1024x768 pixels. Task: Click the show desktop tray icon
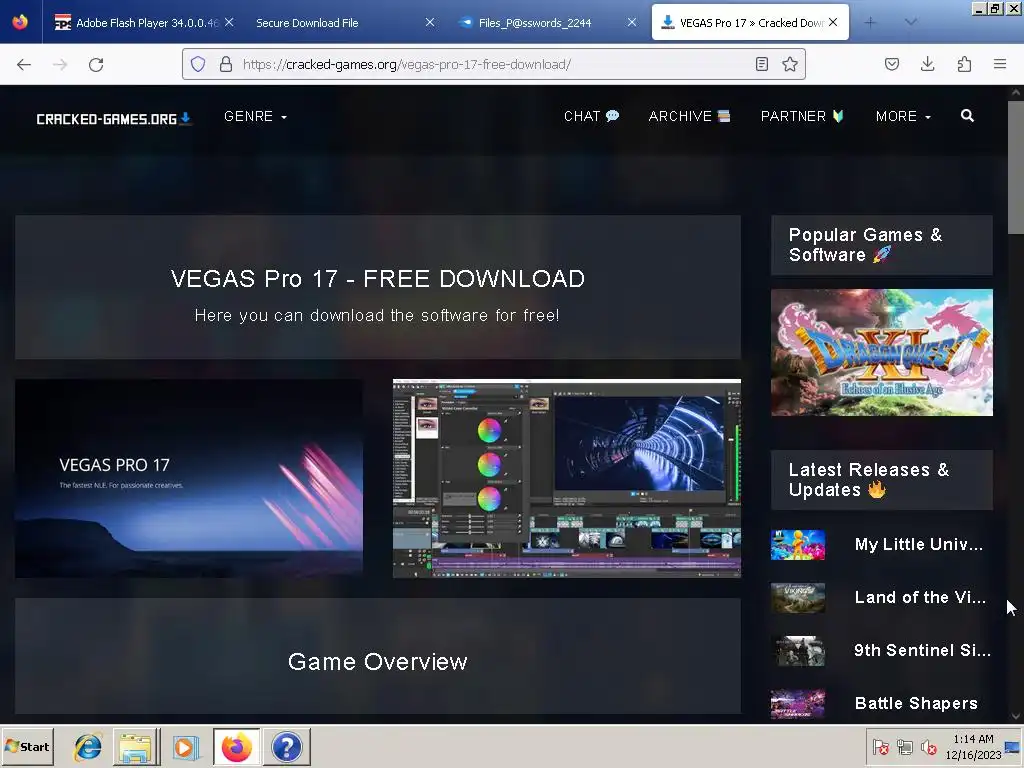click(x=1014, y=746)
